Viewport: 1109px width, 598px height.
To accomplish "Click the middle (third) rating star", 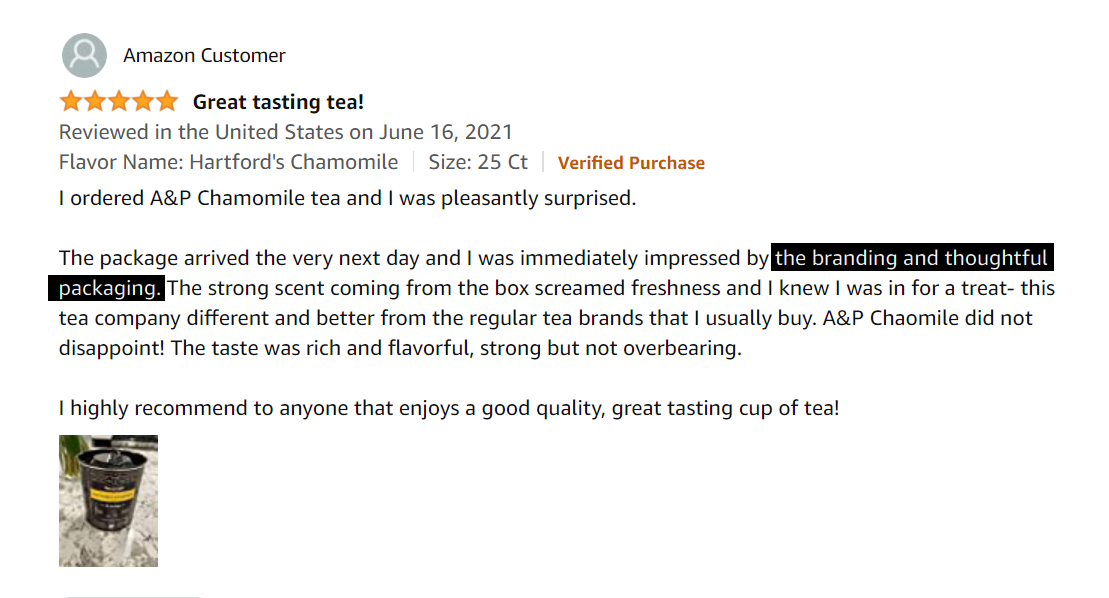I will coord(119,101).
